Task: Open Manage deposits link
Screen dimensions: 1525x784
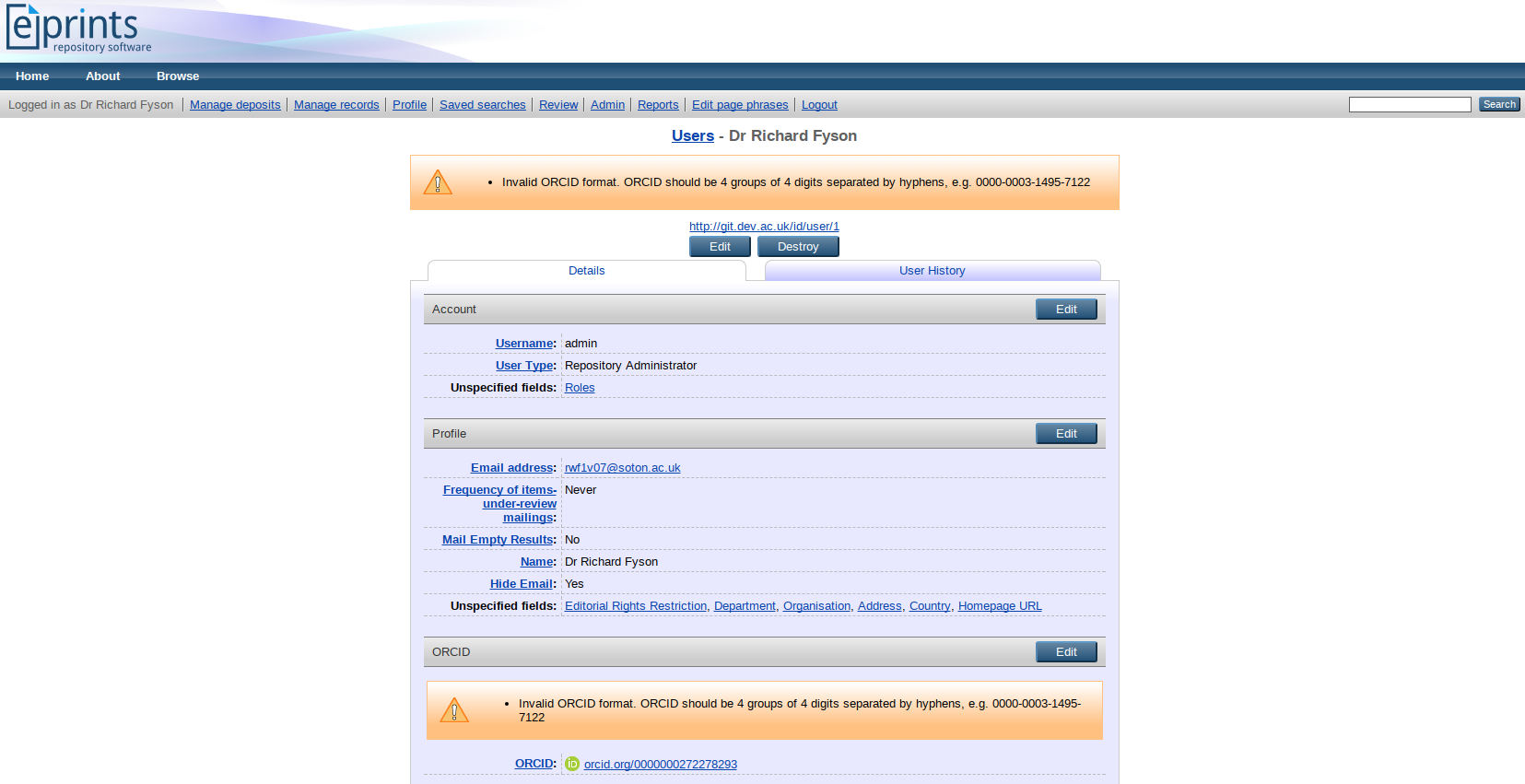Action: (235, 105)
